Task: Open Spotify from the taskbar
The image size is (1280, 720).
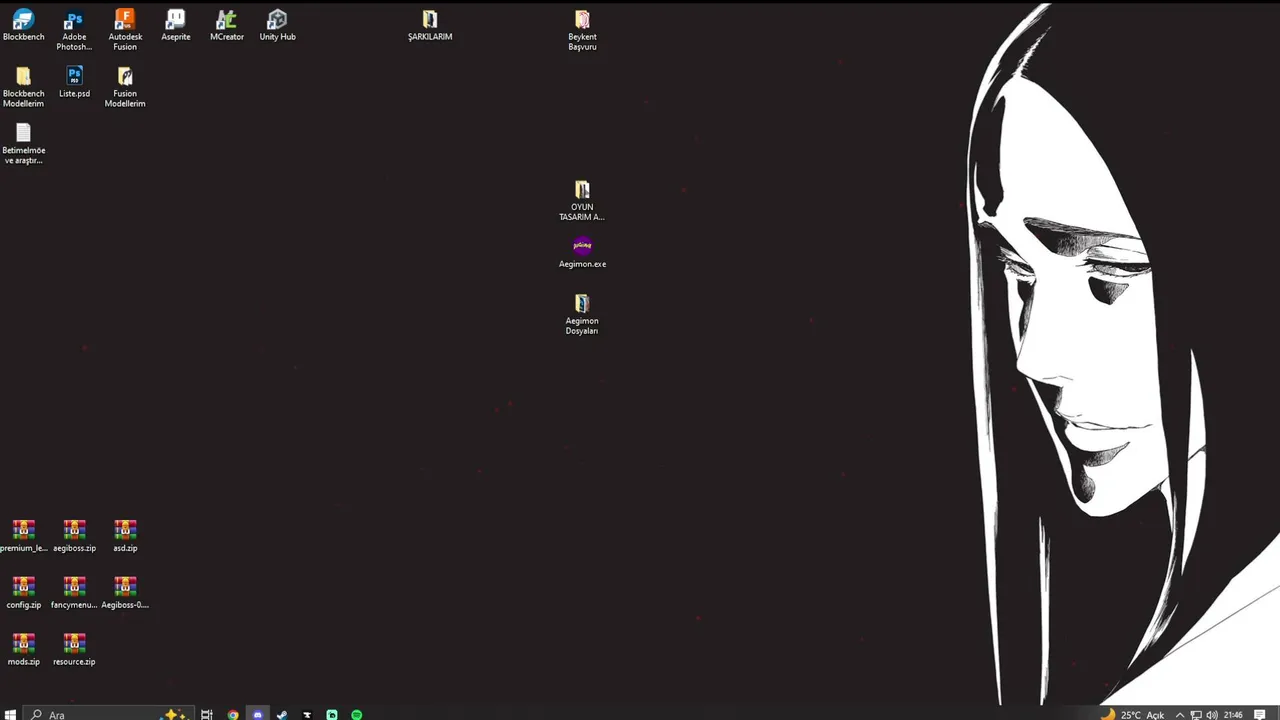Action: point(356,714)
